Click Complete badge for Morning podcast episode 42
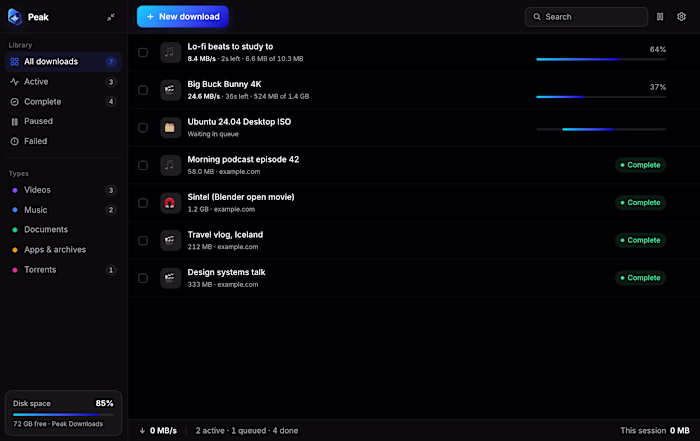 (640, 165)
